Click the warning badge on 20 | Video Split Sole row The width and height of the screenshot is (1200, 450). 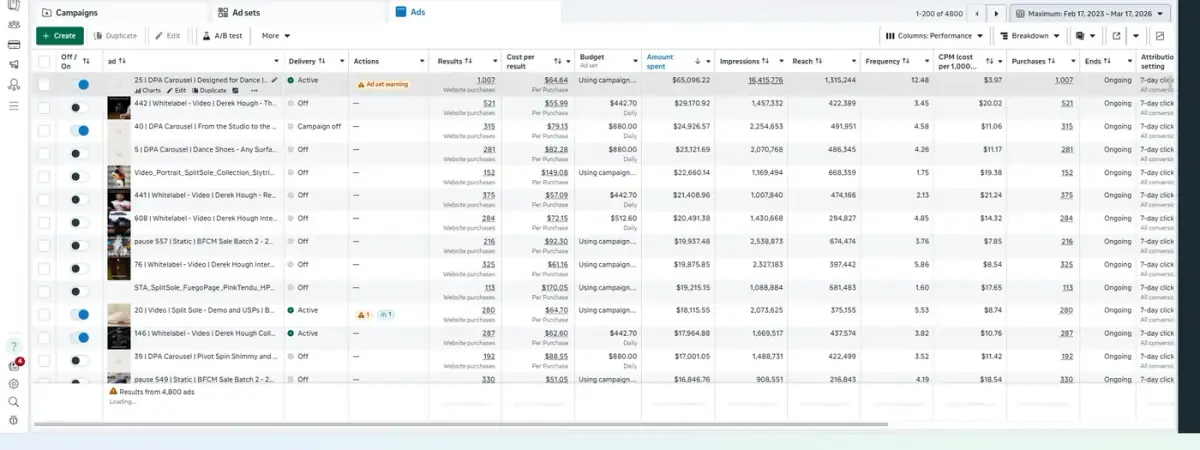(363, 314)
